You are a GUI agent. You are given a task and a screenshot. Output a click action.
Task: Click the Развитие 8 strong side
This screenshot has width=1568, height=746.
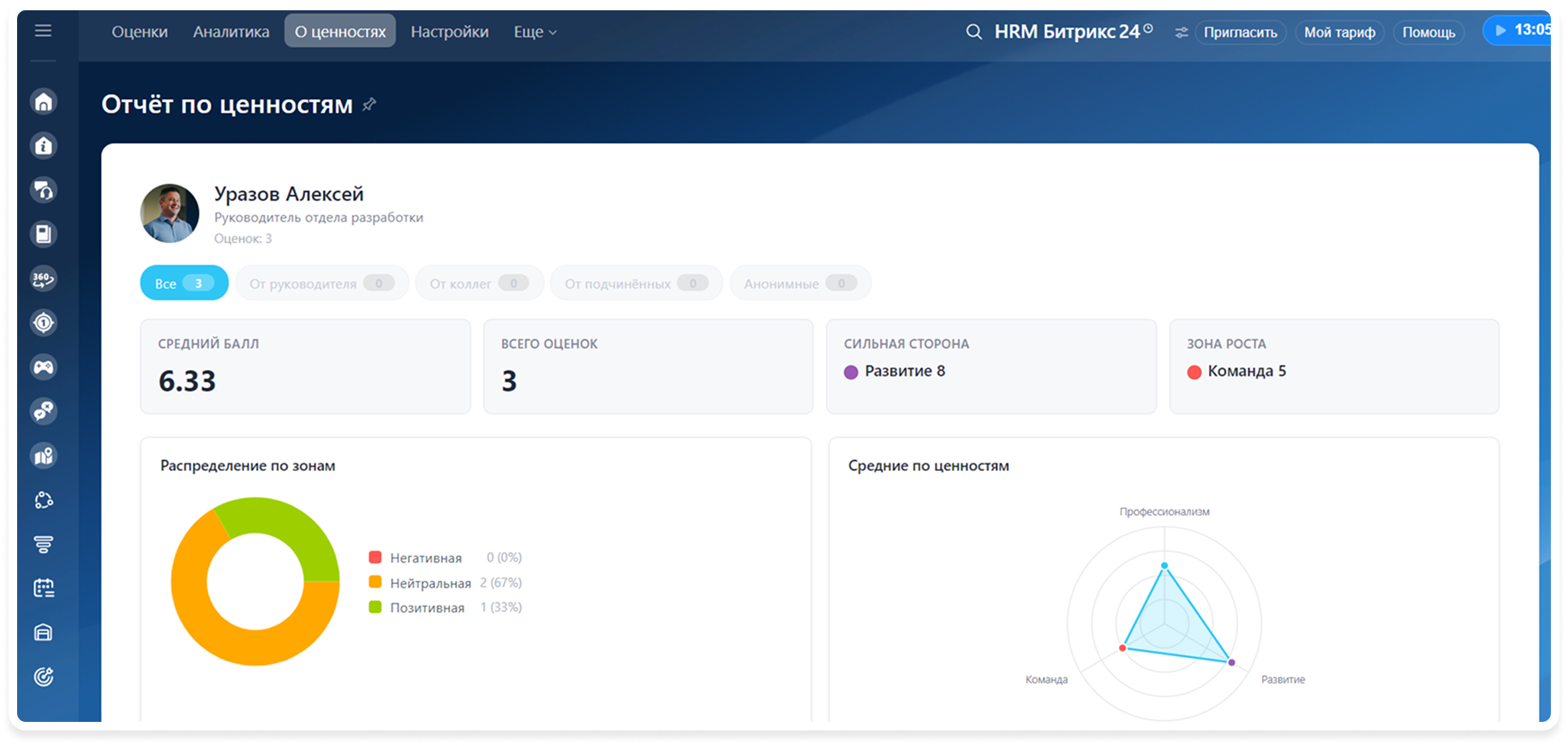(x=905, y=371)
